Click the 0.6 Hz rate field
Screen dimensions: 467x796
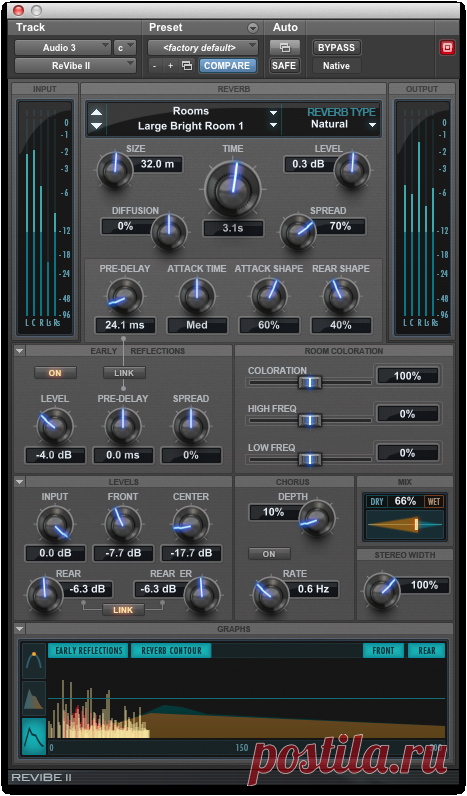(313, 589)
